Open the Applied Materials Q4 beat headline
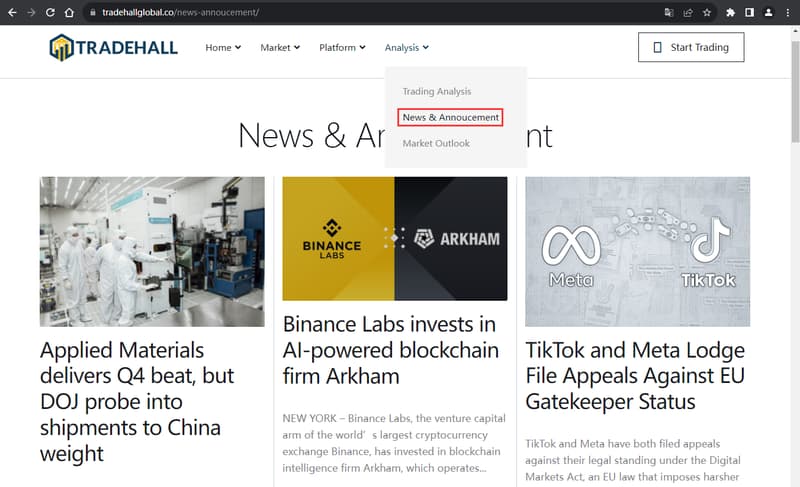Image resolution: width=800 pixels, height=487 pixels. [137, 402]
